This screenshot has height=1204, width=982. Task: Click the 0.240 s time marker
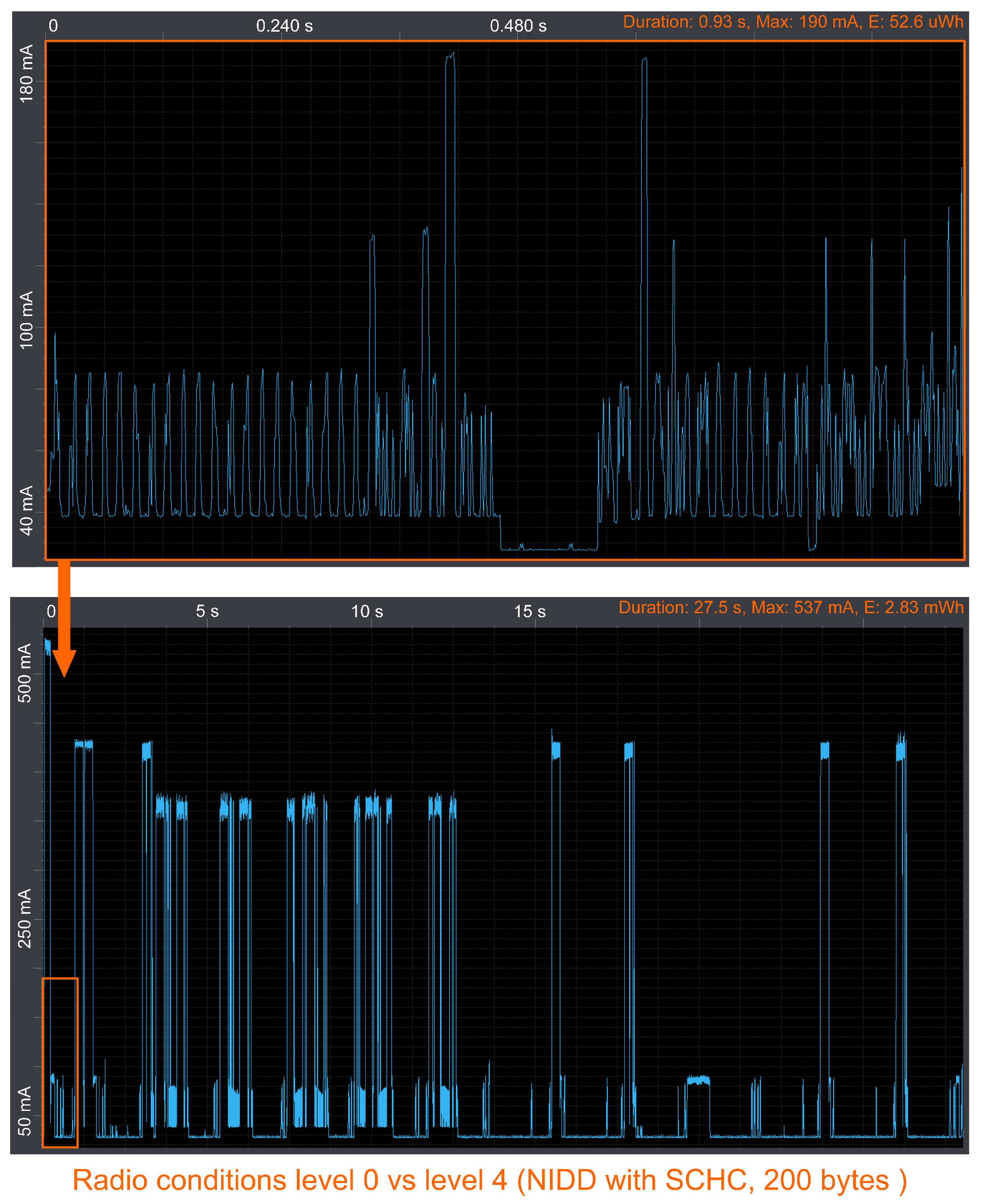coord(284,26)
